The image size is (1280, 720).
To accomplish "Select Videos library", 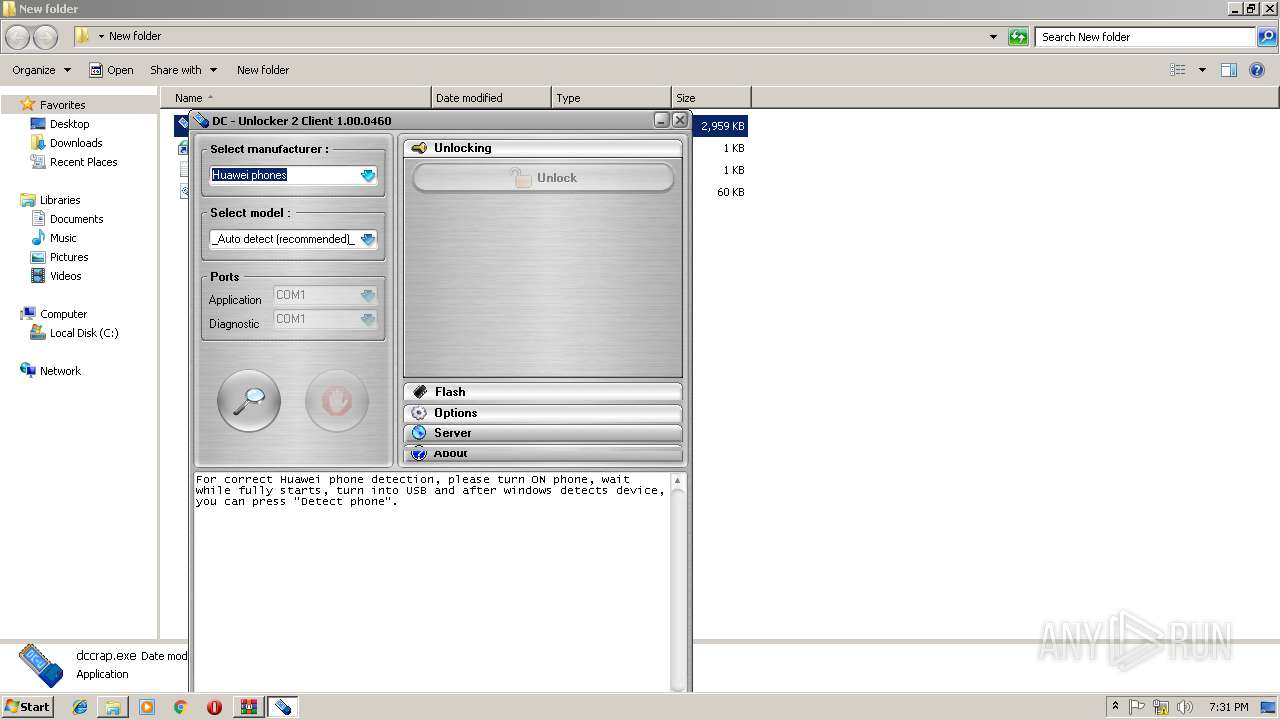I will coord(66,276).
